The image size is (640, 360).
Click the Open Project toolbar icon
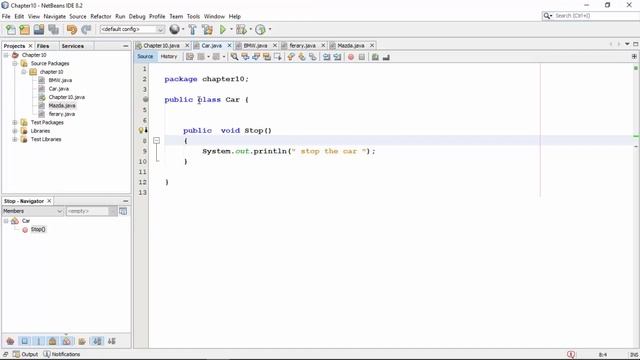click(39, 29)
